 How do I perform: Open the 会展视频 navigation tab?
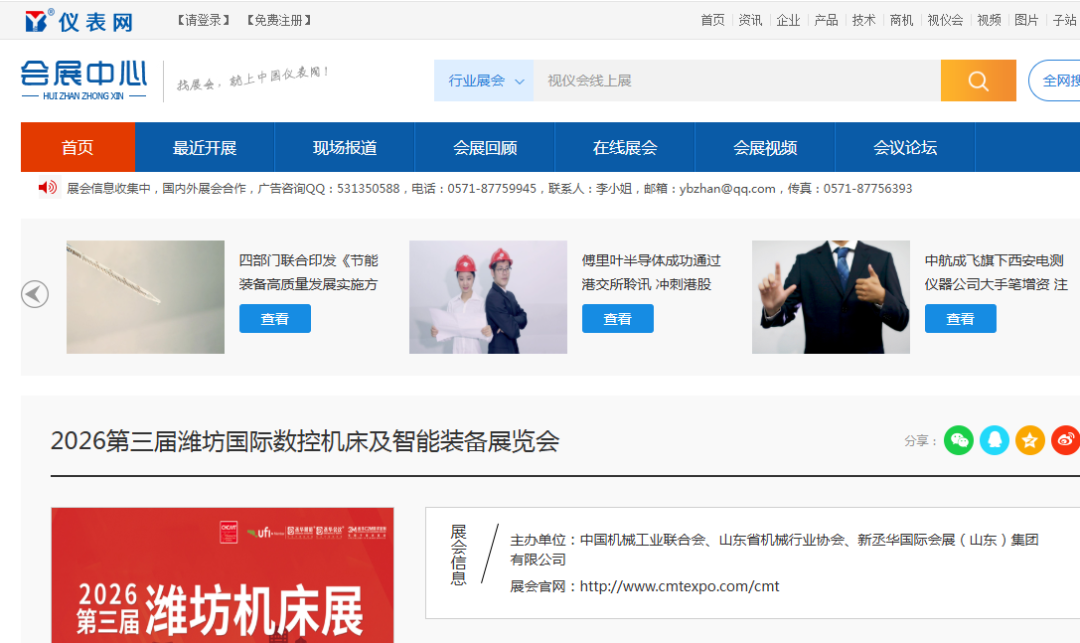click(765, 147)
